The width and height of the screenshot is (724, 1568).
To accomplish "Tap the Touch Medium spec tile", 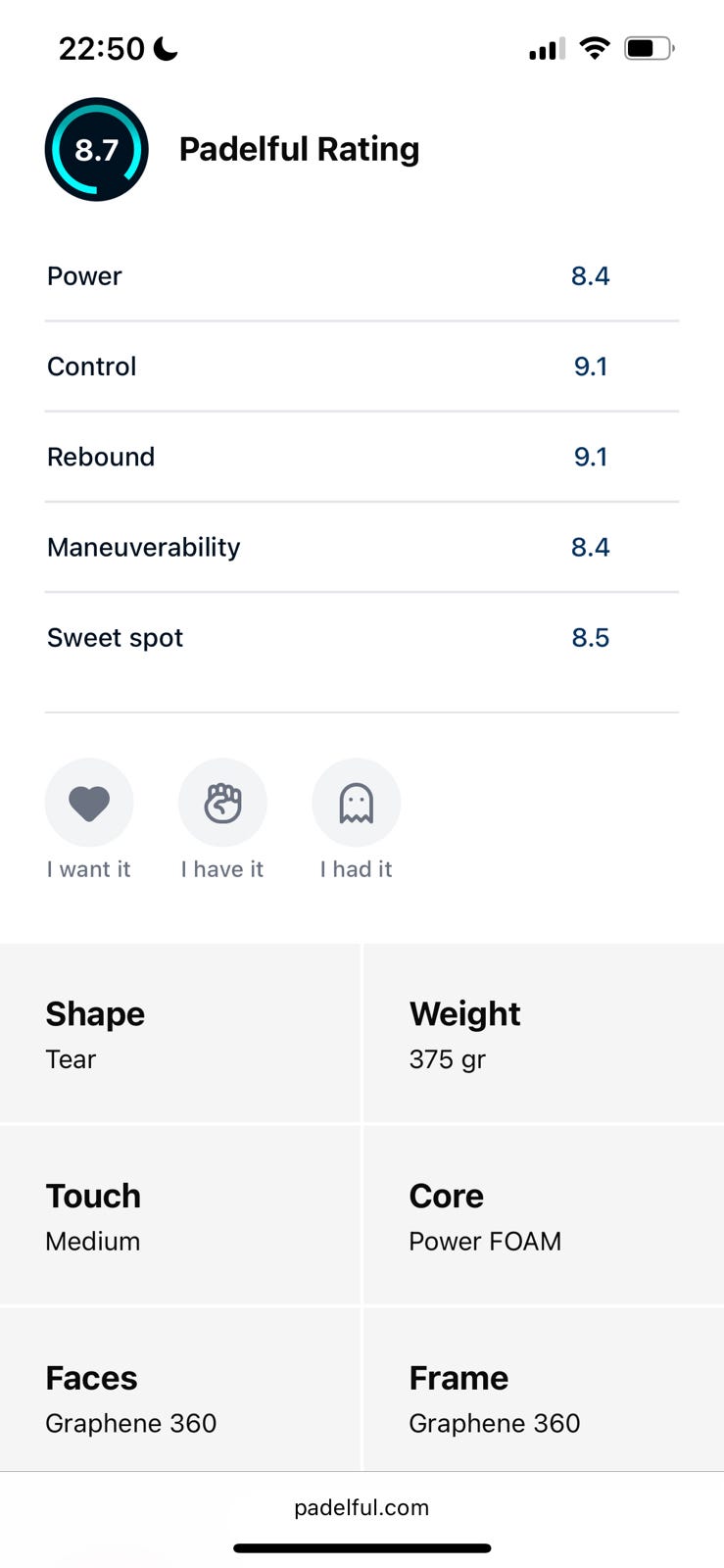I will 180,1215.
